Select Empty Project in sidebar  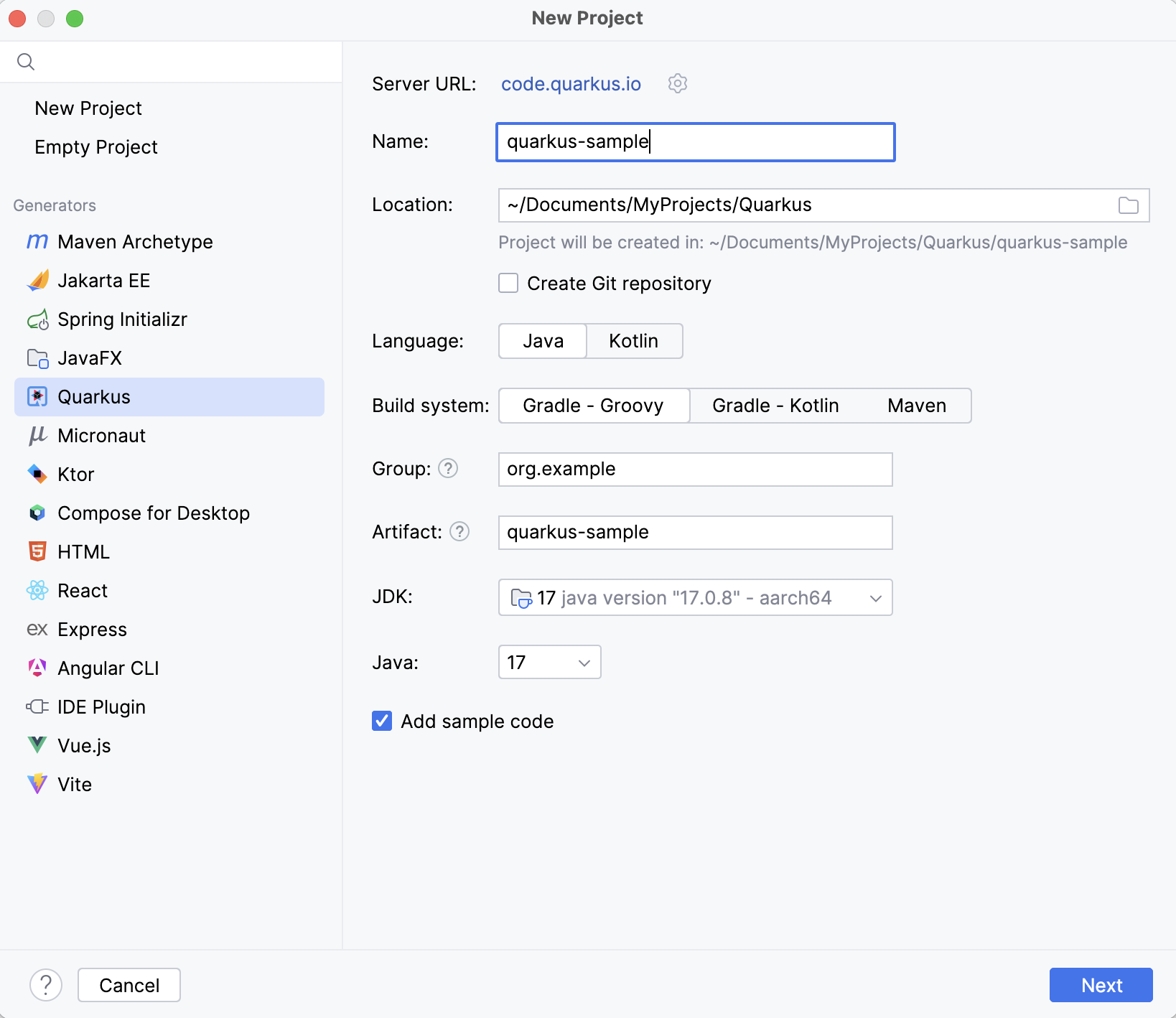tap(96, 147)
